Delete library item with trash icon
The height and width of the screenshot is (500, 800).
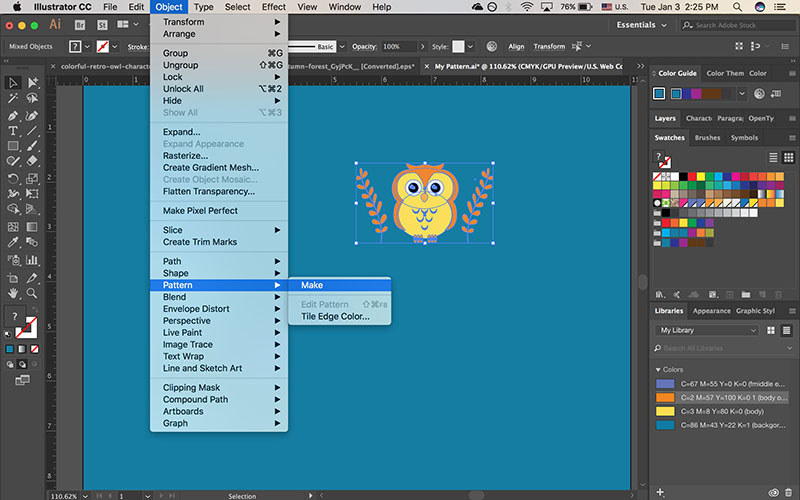tap(789, 492)
